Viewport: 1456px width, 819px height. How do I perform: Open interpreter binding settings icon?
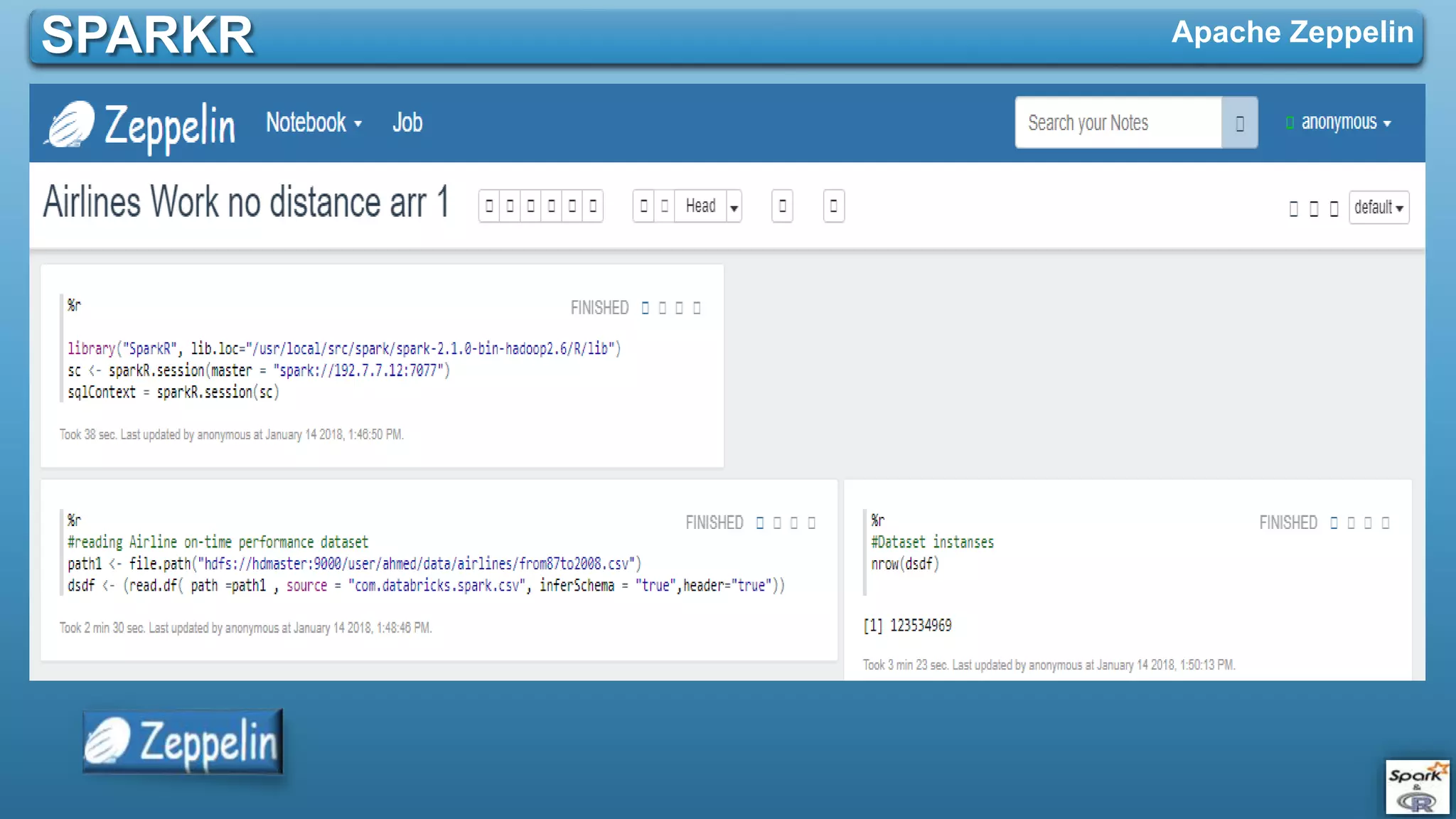pyautogui.click(x=1313, y=208)
